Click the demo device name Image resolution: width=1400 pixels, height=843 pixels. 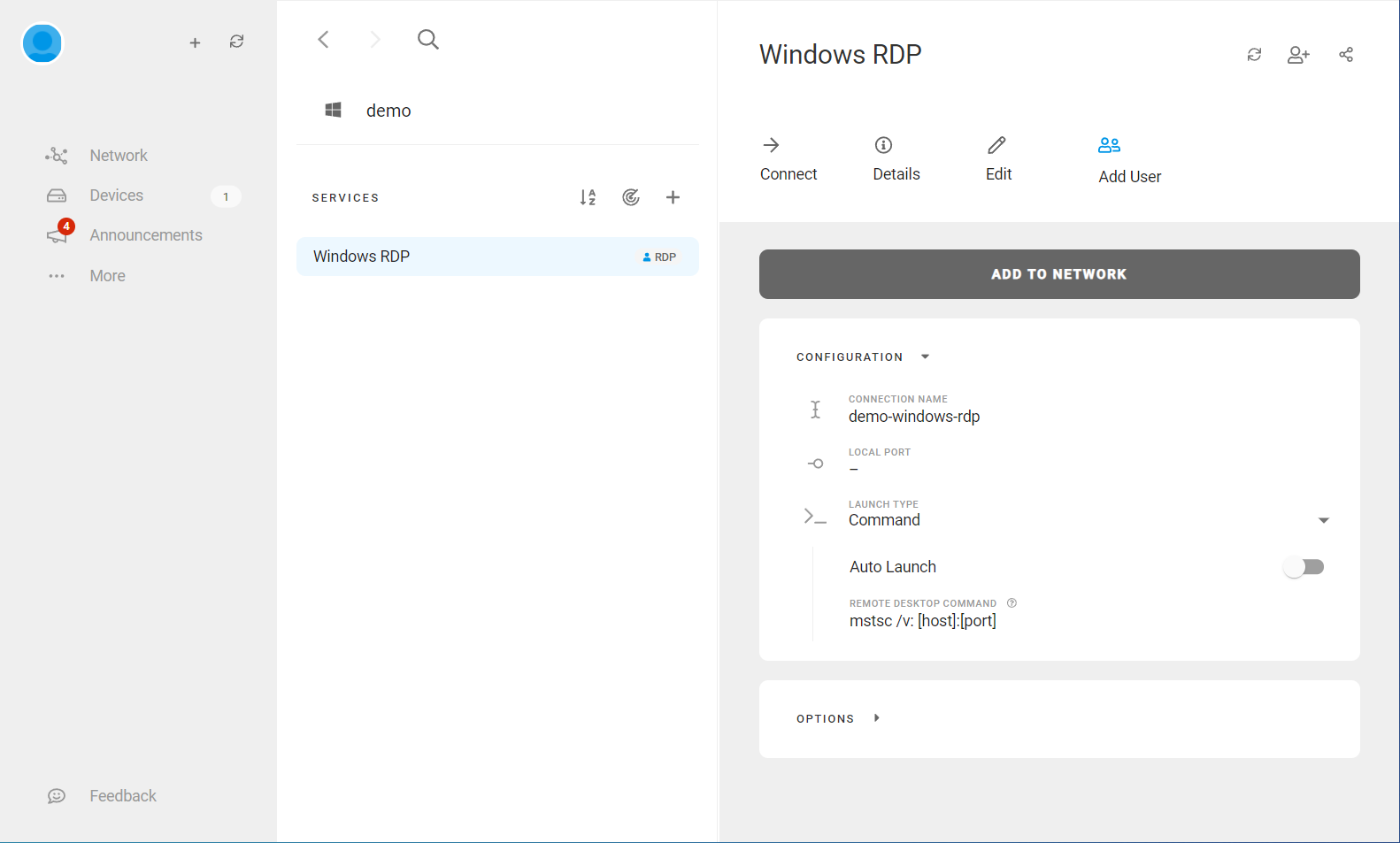tap(388, 111)
